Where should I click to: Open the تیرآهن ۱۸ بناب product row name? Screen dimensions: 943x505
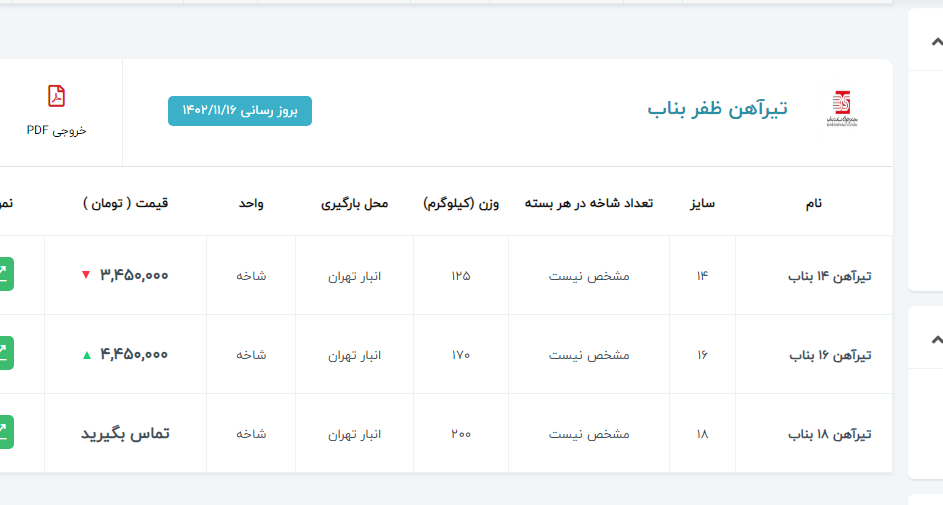click(830, 434)
